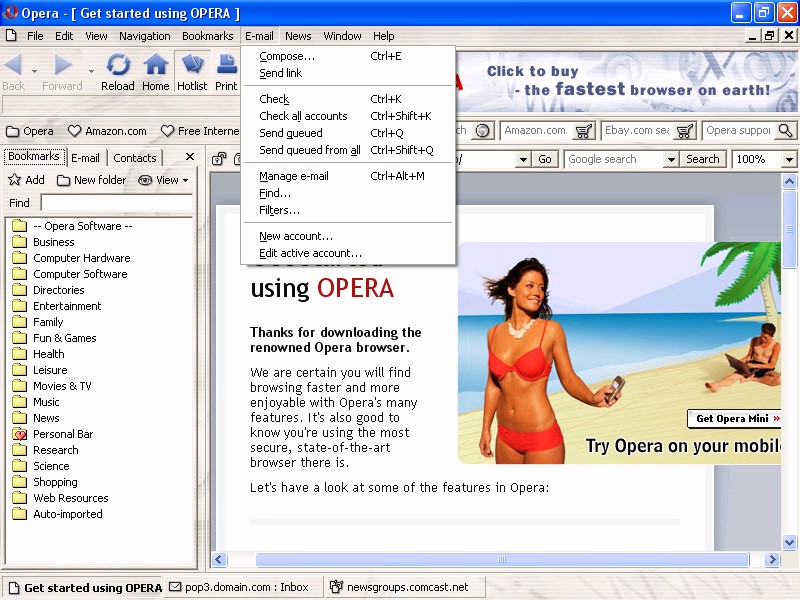Viewport: 800px width, 600px height.
Task: Open the Entertainment bookmarks folder
Action: (x=57, y=306)
